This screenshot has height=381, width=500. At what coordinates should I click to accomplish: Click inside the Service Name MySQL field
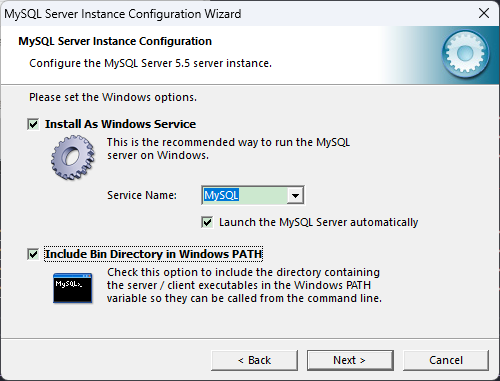pyautogui.click(x=245, y=195)
